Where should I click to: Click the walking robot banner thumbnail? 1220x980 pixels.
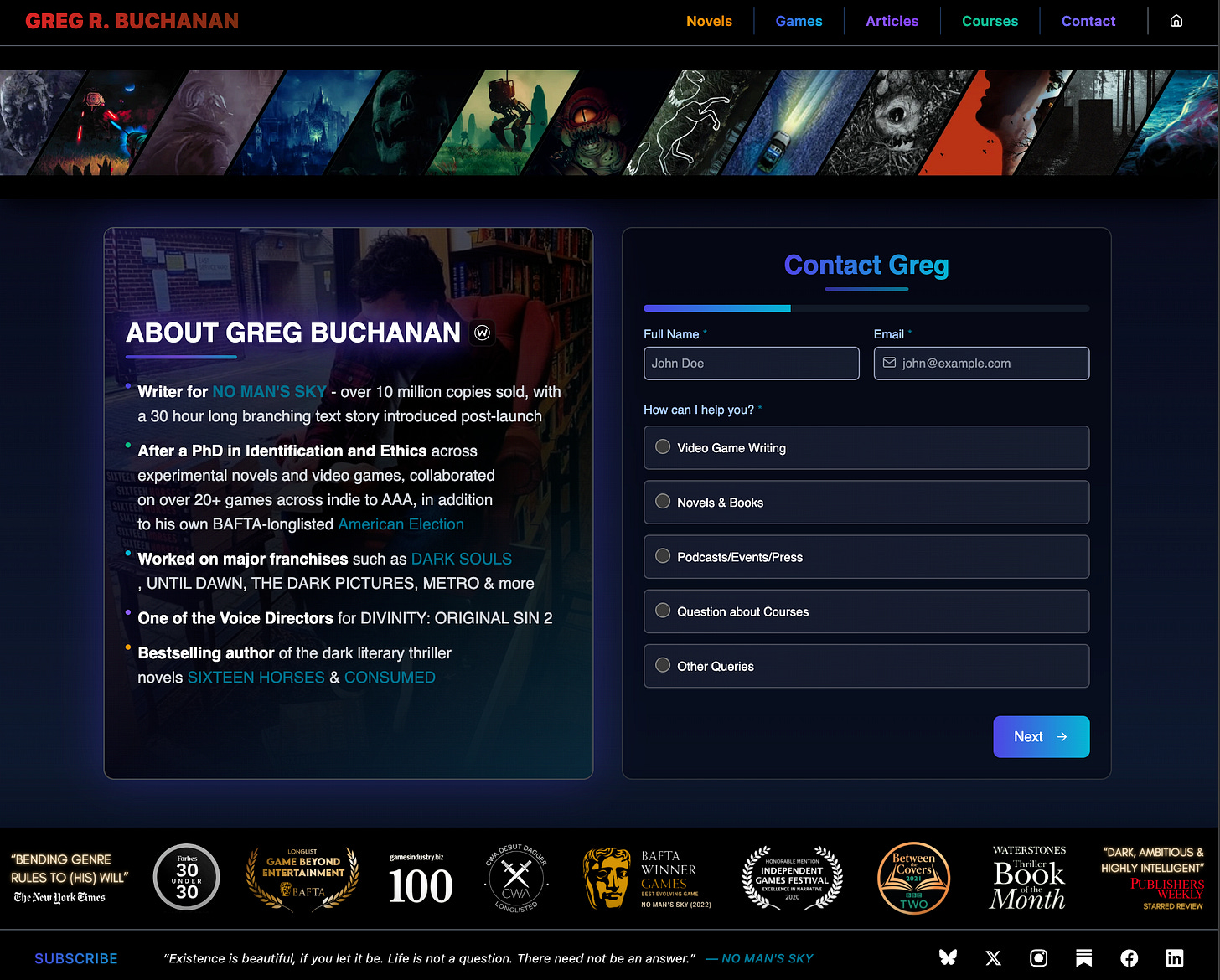tap(501, 122)
